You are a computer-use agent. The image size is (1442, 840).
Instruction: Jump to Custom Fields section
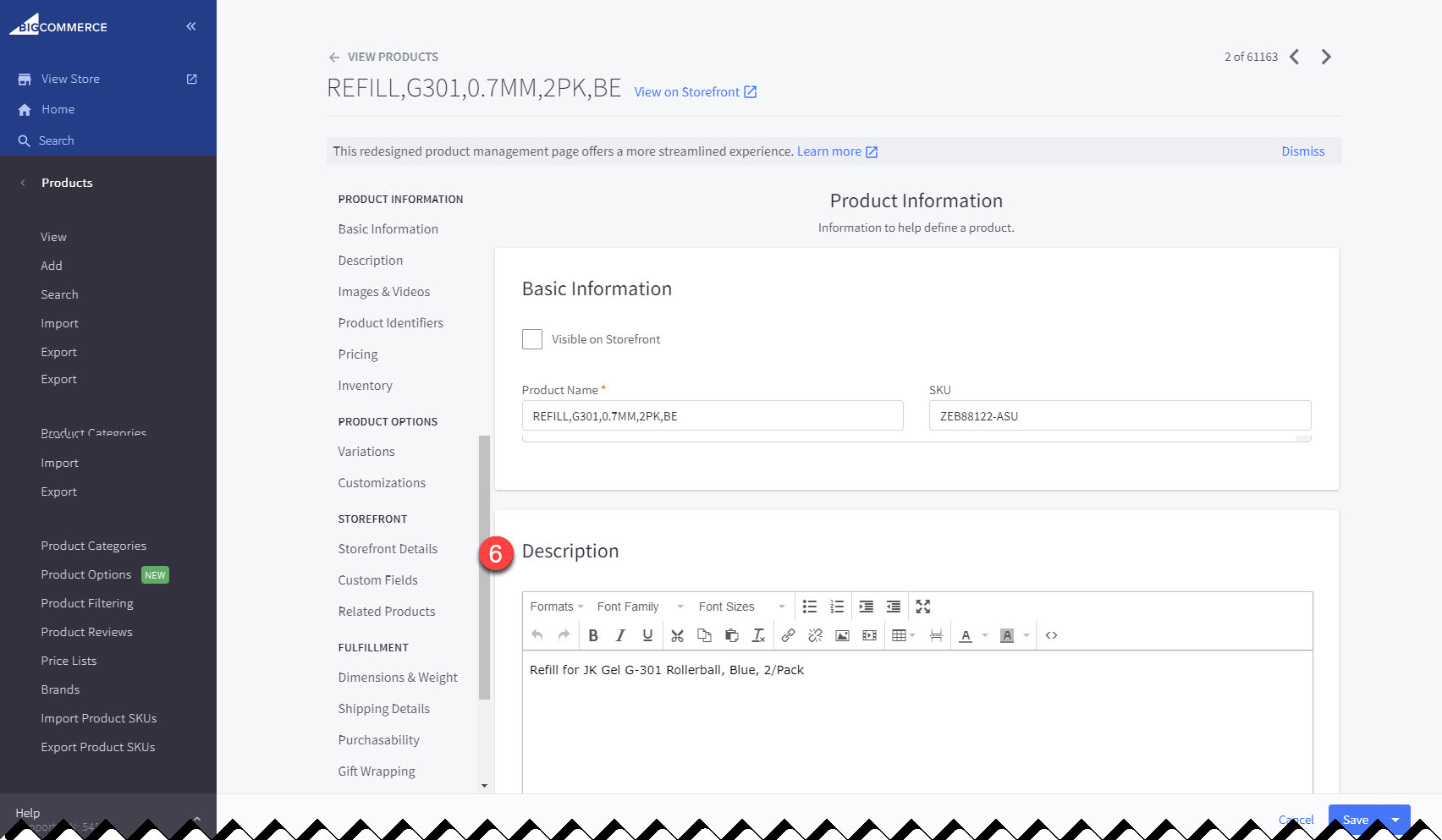(377, 580)
